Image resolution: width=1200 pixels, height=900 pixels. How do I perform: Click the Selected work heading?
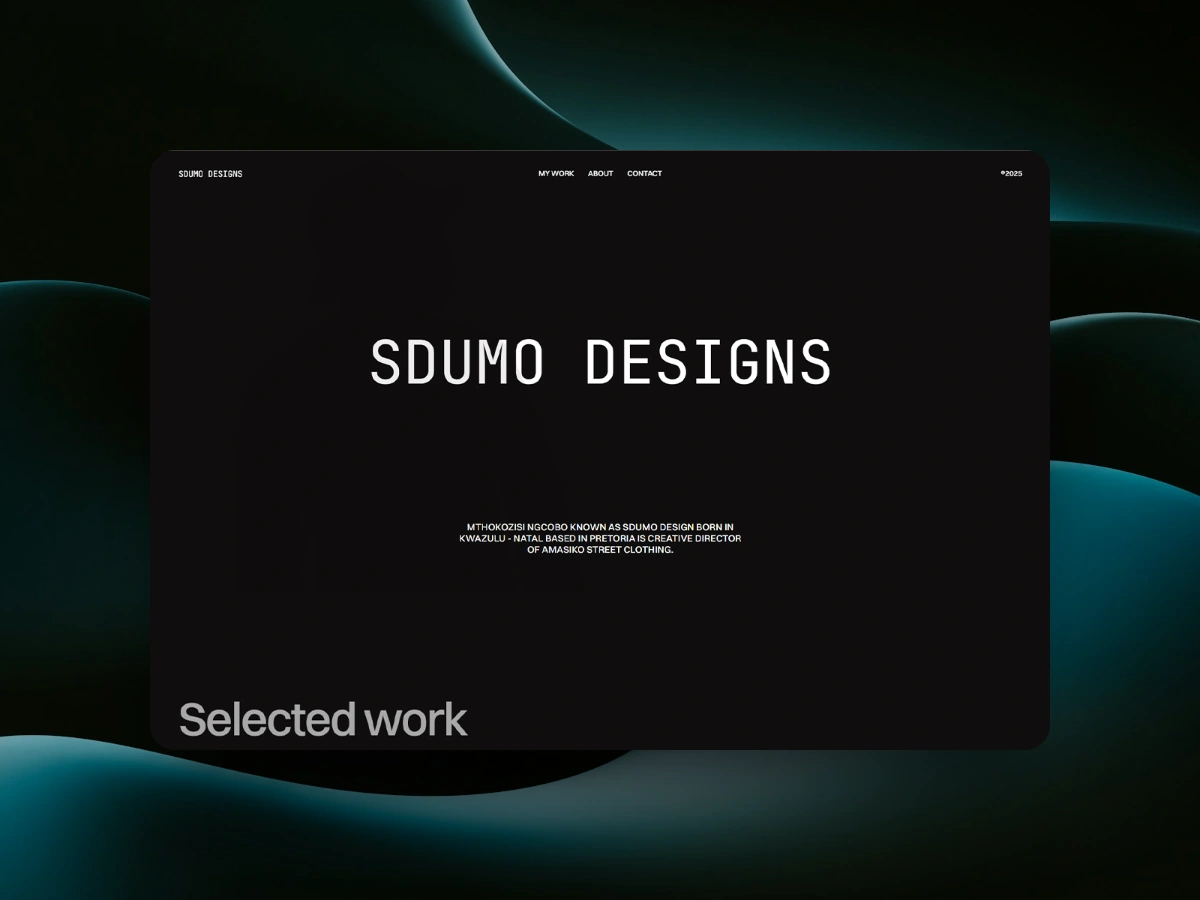(x=323, y=720)
